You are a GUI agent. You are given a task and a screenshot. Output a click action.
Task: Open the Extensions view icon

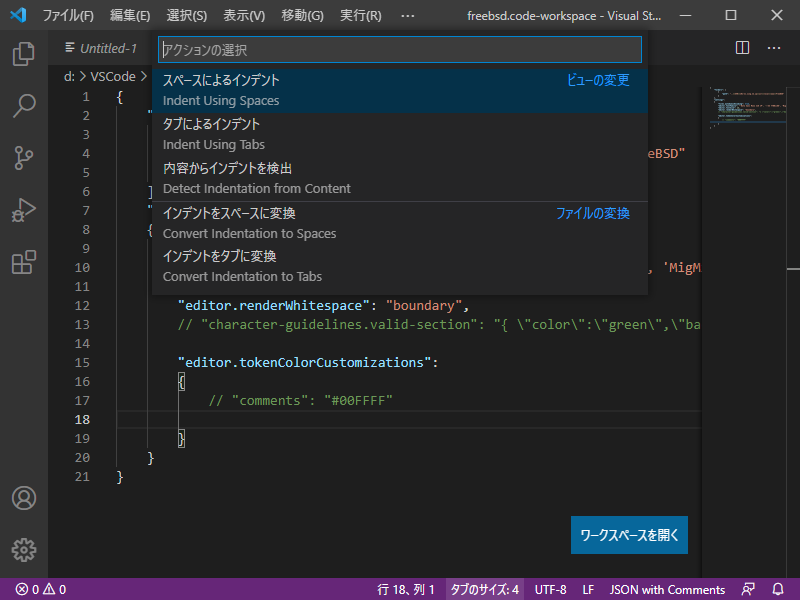click(x=24, y=262)
